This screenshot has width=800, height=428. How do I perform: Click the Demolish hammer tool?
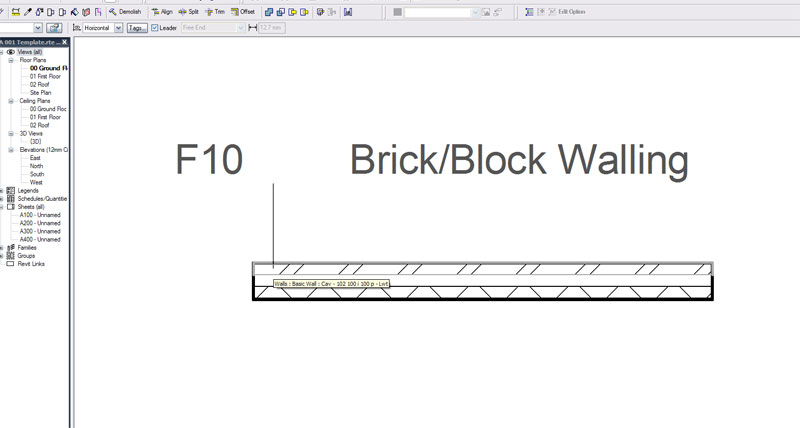pyautogui.click(x=125, y=12)
